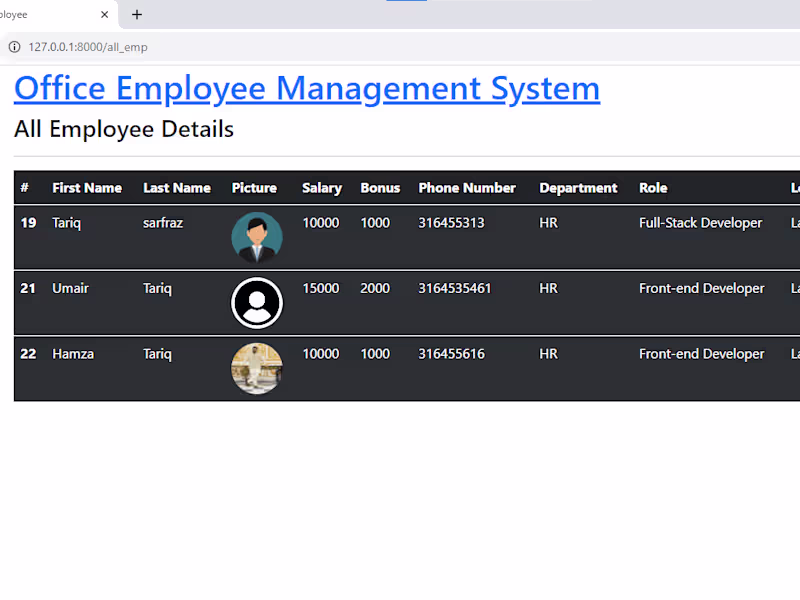View site information icon in address bar

(x=14, y=47)
